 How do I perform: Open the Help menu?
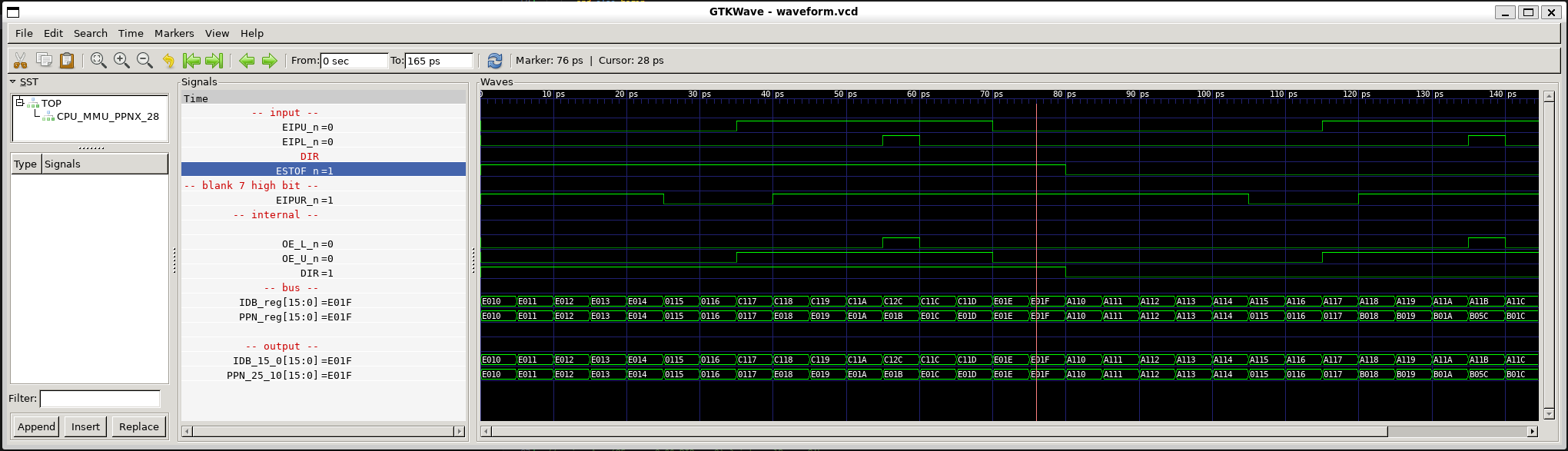tap(252, 33)
